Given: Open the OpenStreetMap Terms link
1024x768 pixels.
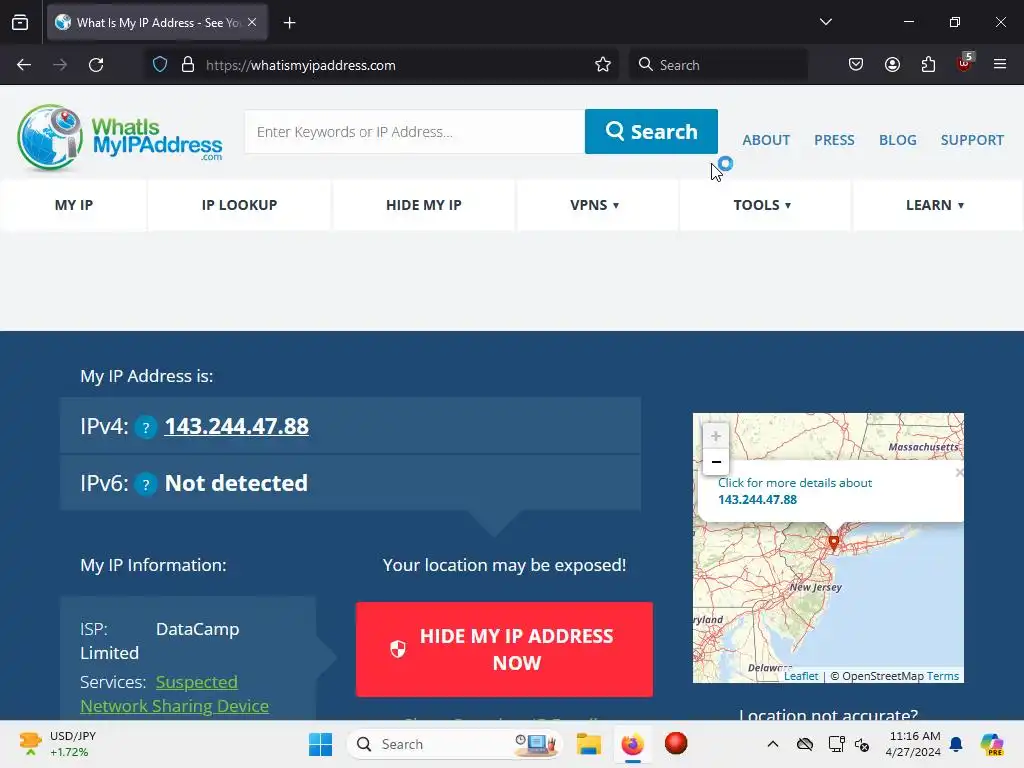Looking at the screenshot, I should tap(942, 676).
